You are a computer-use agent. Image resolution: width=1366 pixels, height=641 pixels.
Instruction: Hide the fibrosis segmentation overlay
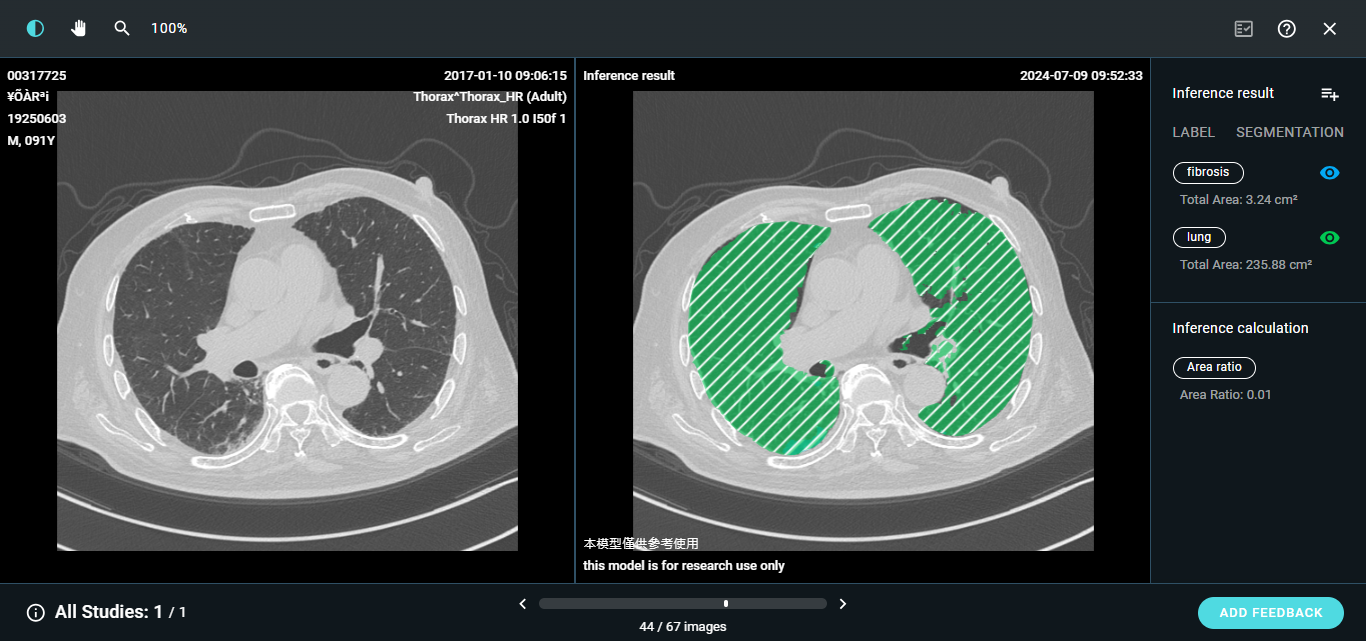1329,173
